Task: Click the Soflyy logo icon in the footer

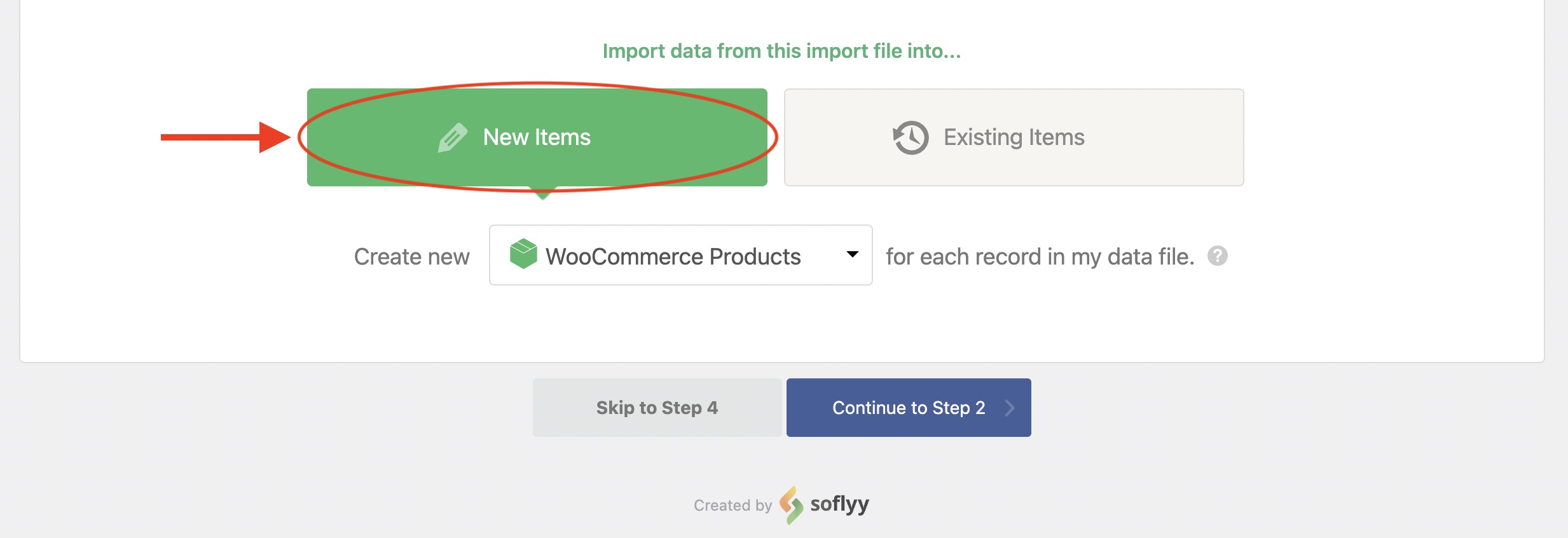Action: coord(791,505)
